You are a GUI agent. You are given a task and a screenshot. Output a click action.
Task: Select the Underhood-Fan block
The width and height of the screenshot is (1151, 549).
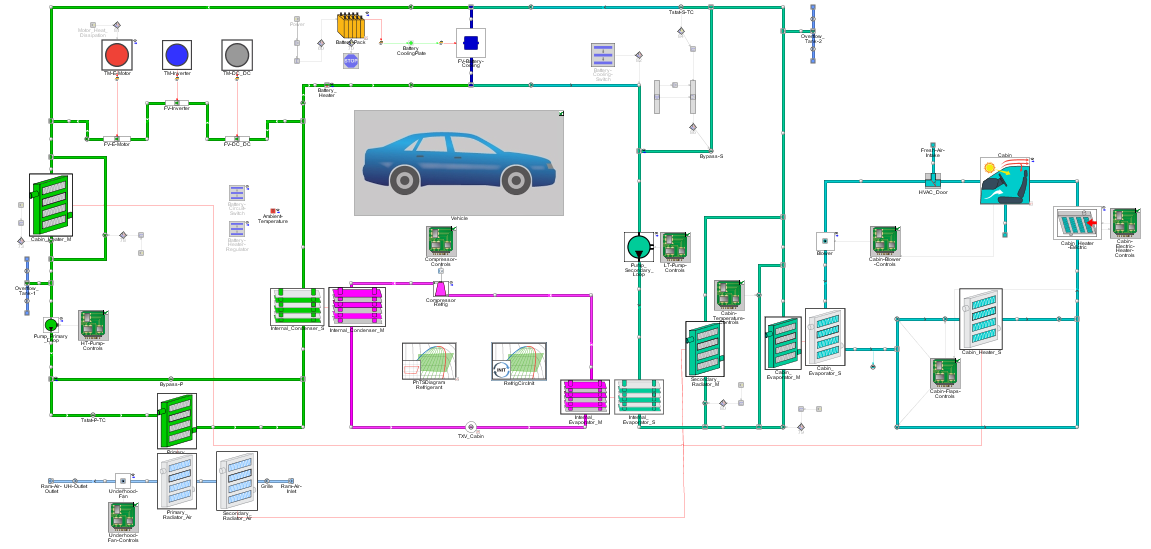point(123,480)
